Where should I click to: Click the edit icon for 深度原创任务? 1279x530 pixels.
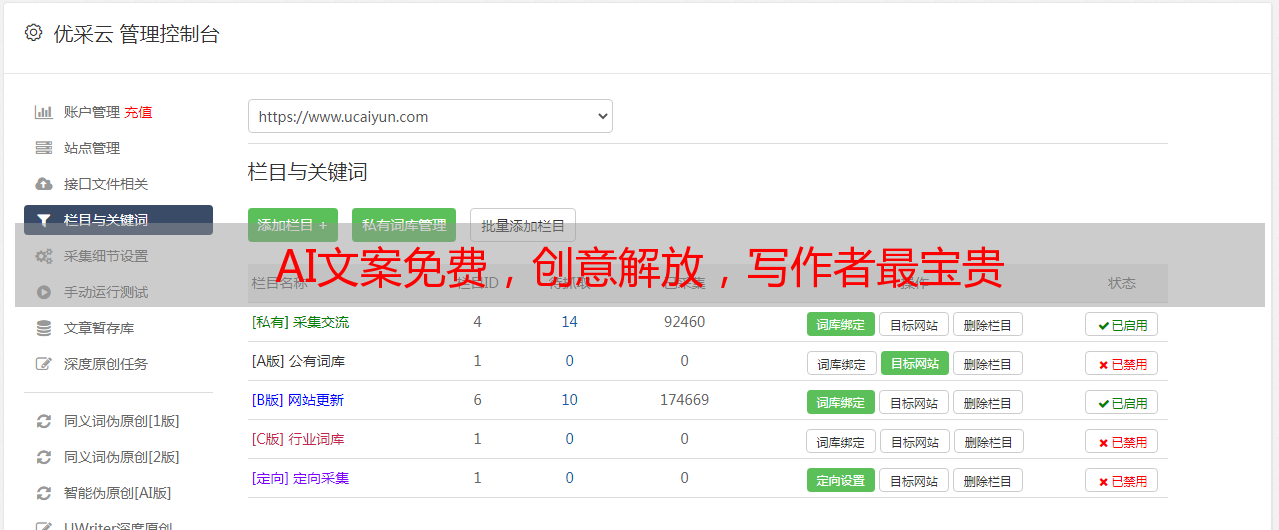click(44, 364)
